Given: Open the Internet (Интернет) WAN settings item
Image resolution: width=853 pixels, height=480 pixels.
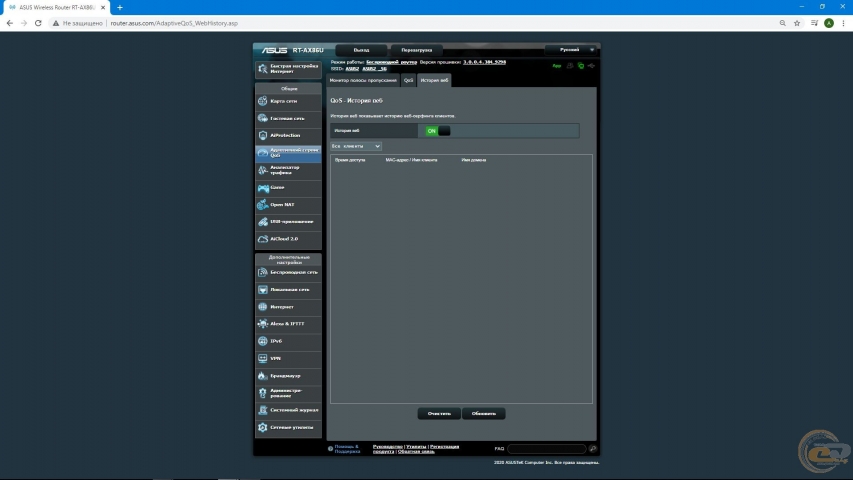Looking at the screenshot, I should pyautogui.click(x=288, y=307).
